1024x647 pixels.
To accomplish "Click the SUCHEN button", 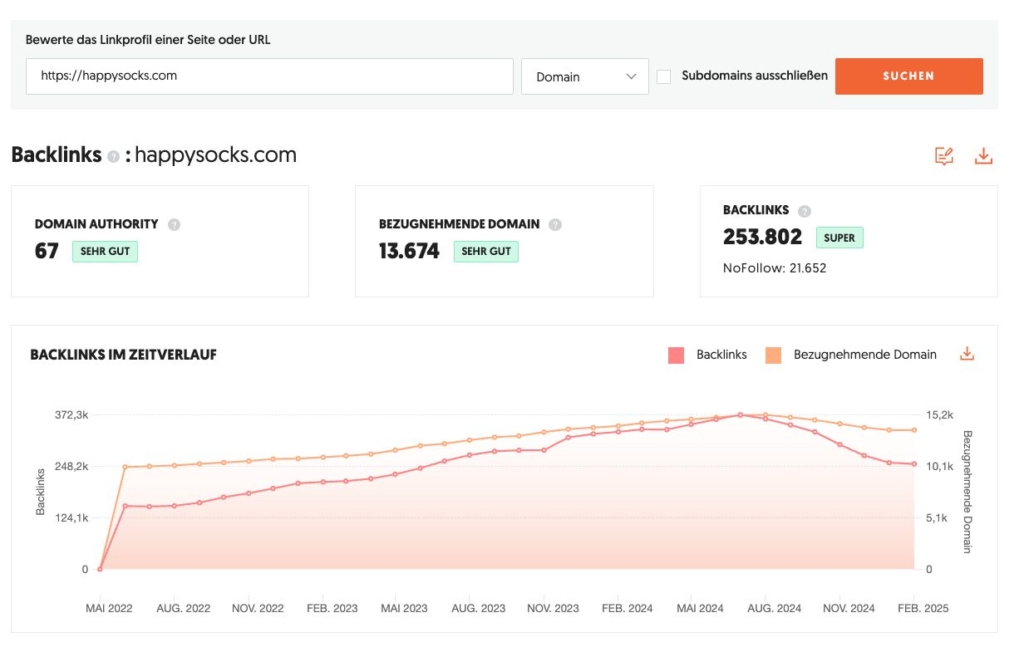I will [x=908, y=76].
